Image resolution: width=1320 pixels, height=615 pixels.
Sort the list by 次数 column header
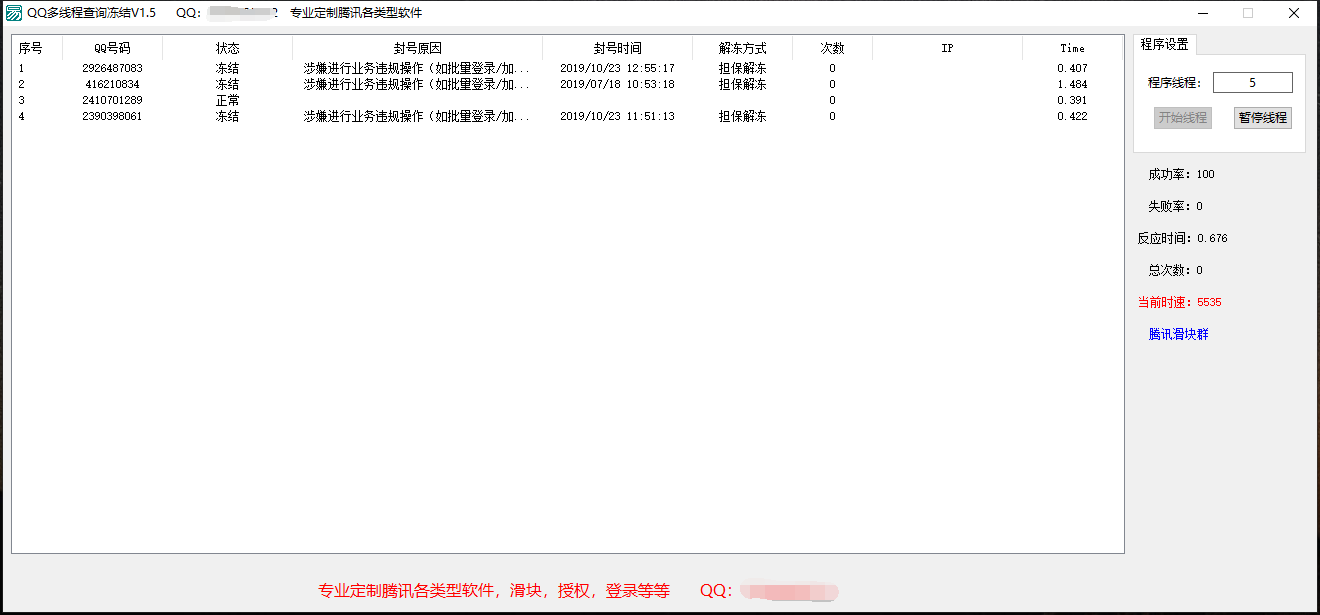point(831,47)
